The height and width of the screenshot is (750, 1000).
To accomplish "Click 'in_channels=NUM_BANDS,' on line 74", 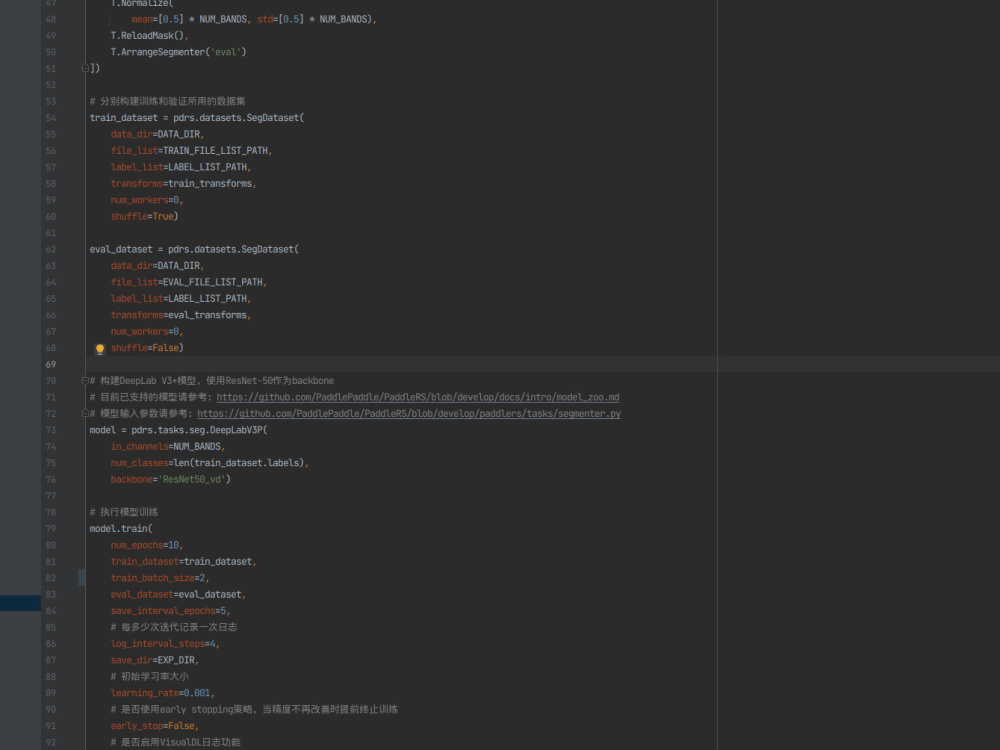I will click(168, 446).
